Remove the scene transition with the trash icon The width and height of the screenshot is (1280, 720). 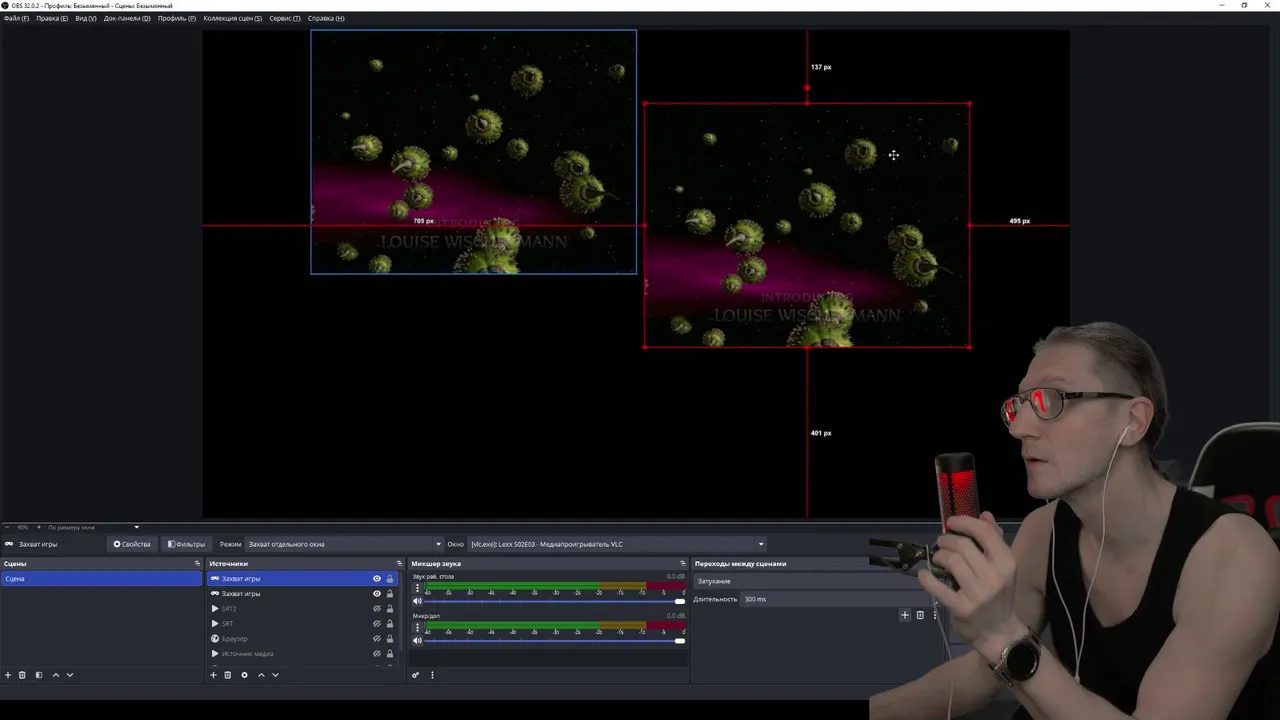[x=920, y=615]
